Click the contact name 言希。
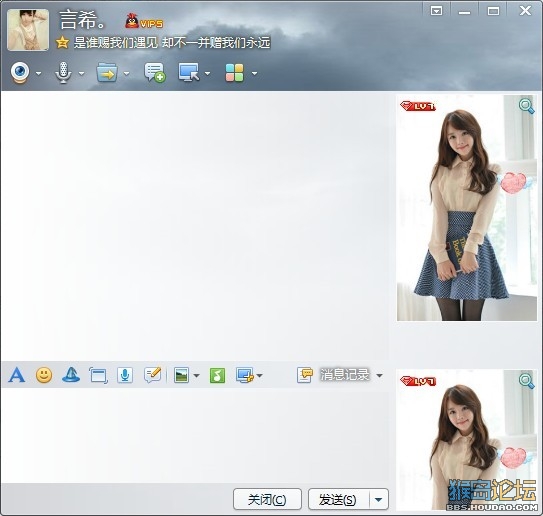Image resolution: width=543 pixels, height=516 pixels. (x=82, y=20)
